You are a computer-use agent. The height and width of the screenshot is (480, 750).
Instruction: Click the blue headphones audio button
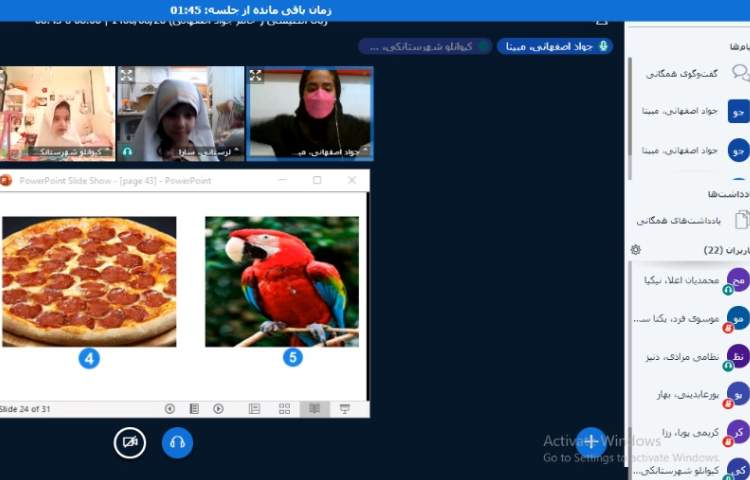[177, 441]
